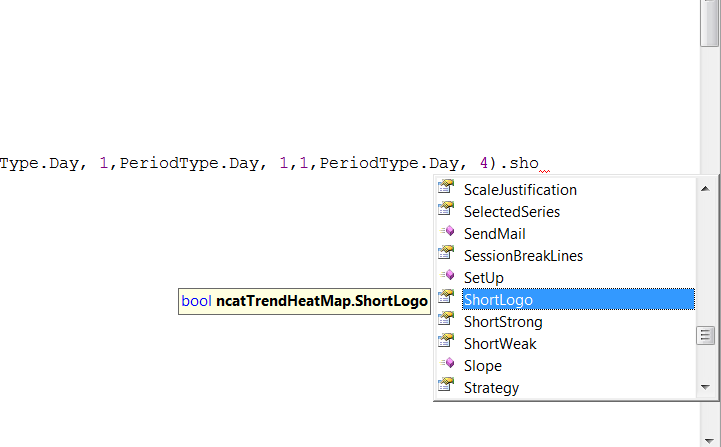Select ShortStrong from the completion list
Viewport: 721px width, 447px height.
coord(503,322)
